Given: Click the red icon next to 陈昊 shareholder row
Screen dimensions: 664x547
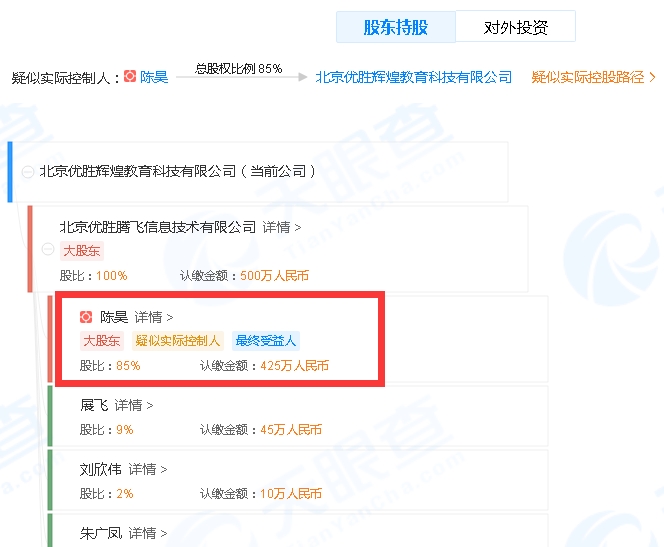Looking at the screenshot, I should coord(86,317).
